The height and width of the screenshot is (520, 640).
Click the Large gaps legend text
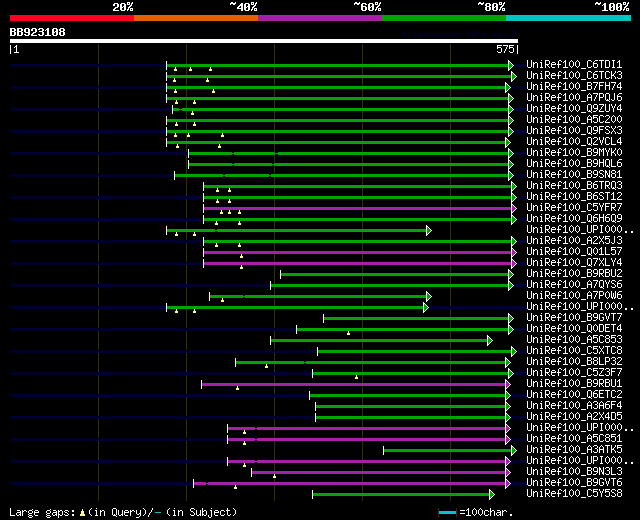pyautogui.click(x=123, y=512)
